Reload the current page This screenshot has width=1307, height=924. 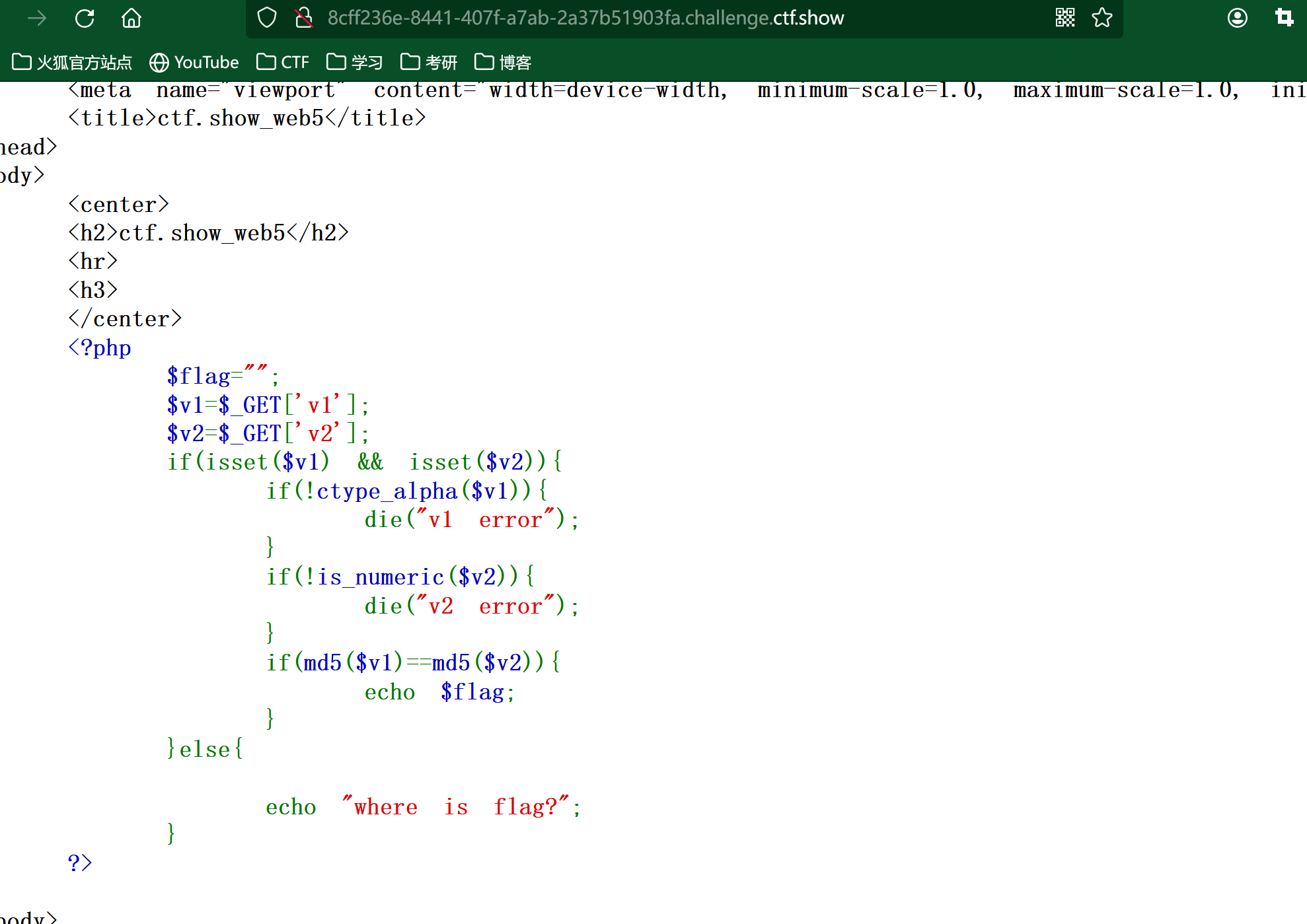(x=85, y=18)
